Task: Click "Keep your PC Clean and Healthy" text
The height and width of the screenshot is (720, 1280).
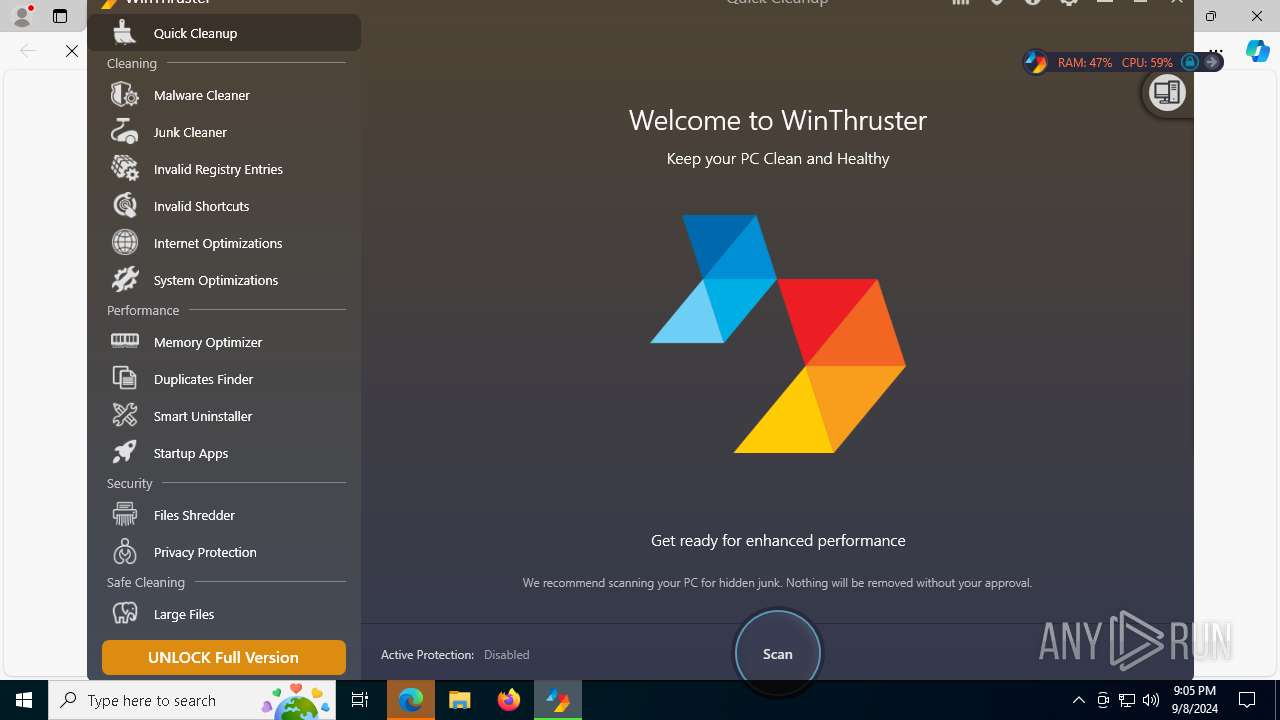Action: coord(778,158)
